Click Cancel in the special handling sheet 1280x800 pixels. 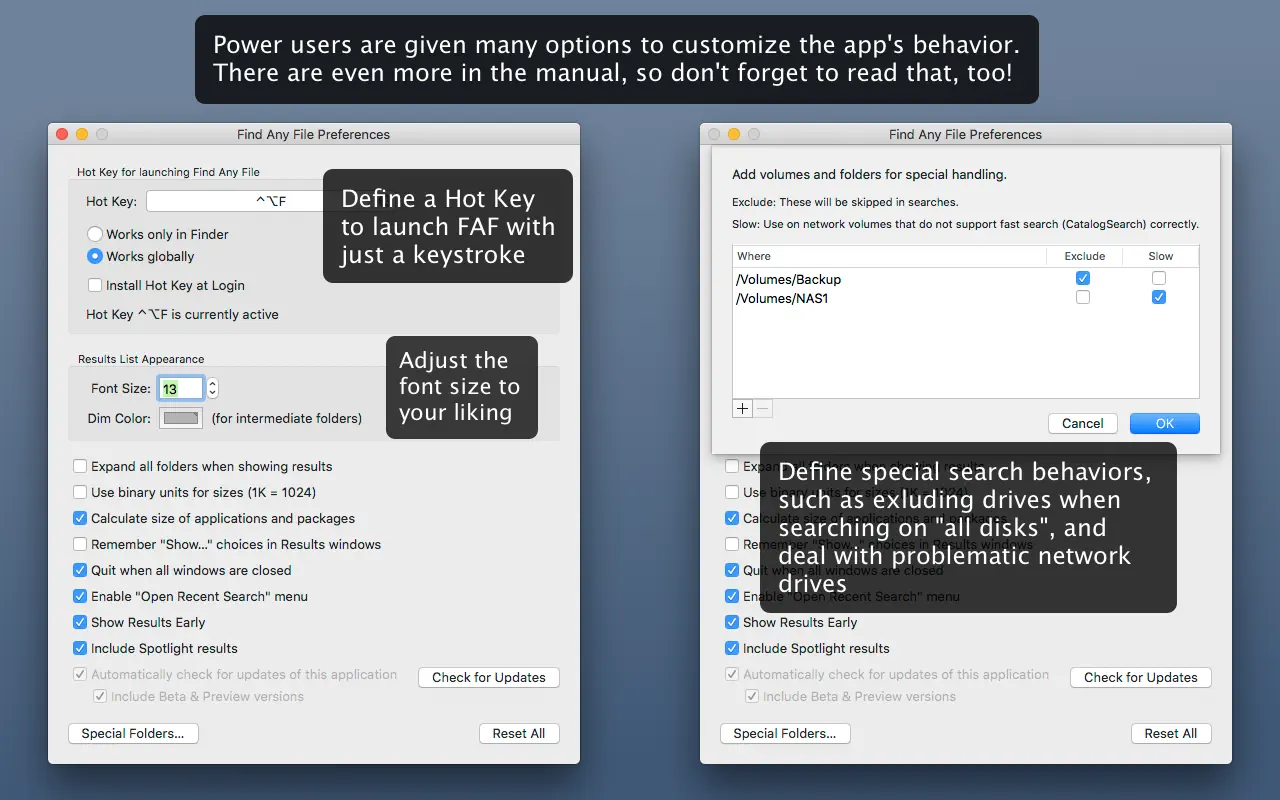pyautogui.click(x=1083, y=423)
